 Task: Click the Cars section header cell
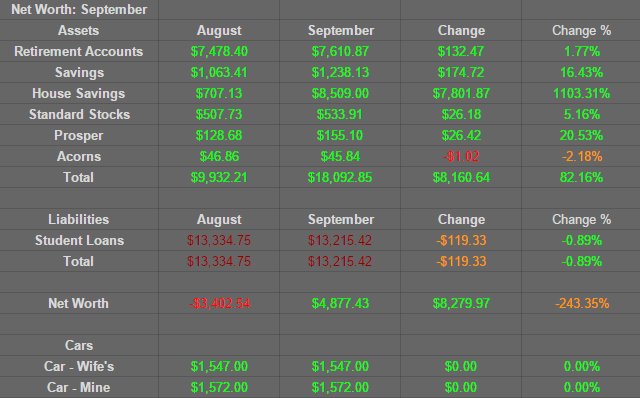(79, 345)
